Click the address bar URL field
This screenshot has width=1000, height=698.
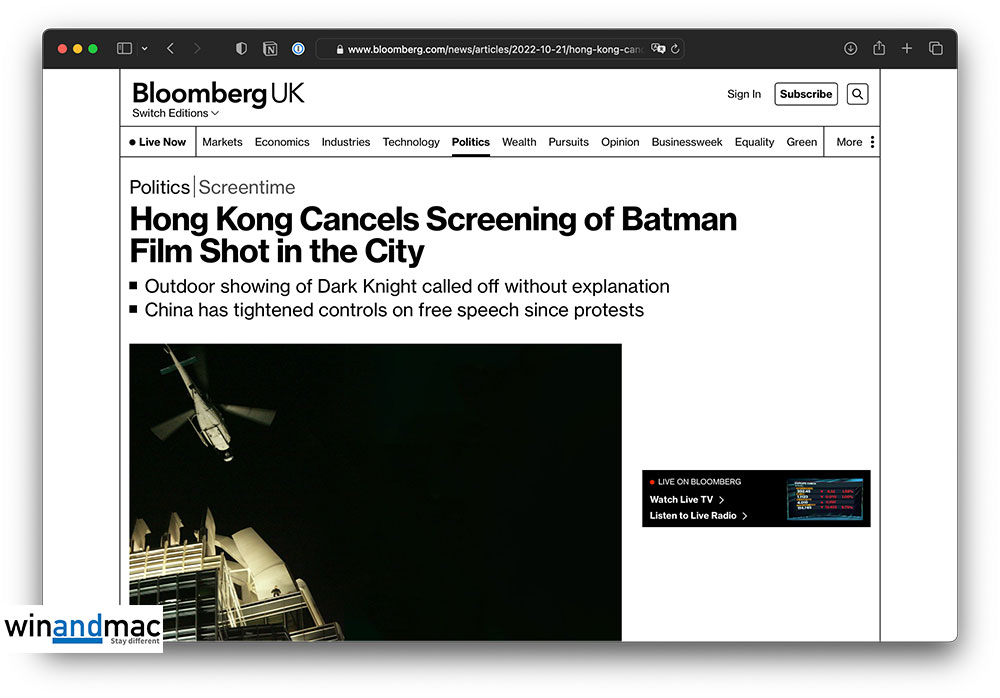494,49
